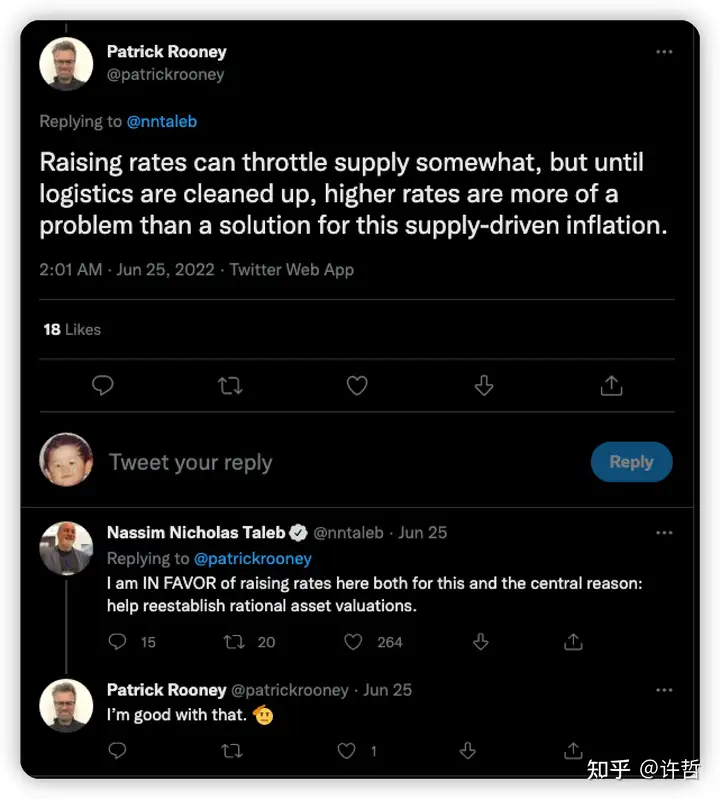Retweet the main supply-driven inflation tweet

click(x=230, y=385)
